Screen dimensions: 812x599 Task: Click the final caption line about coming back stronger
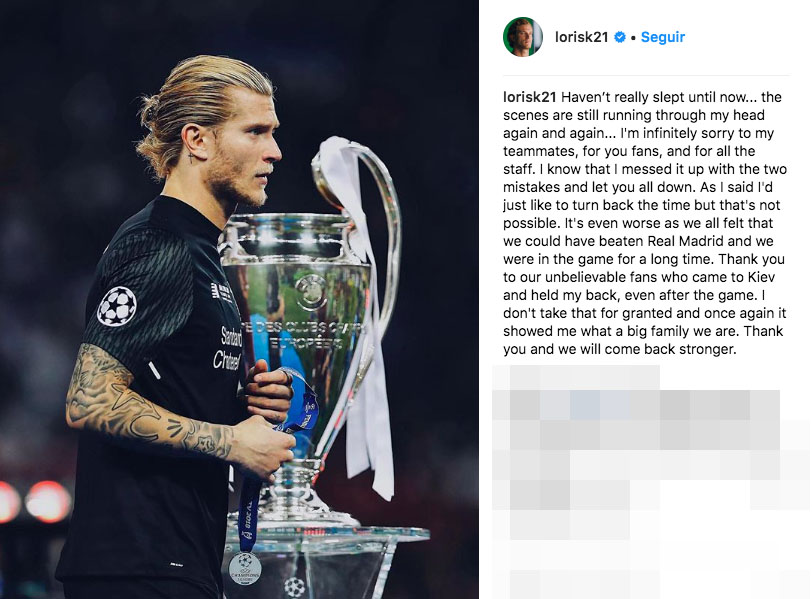[x=619, y=349]
